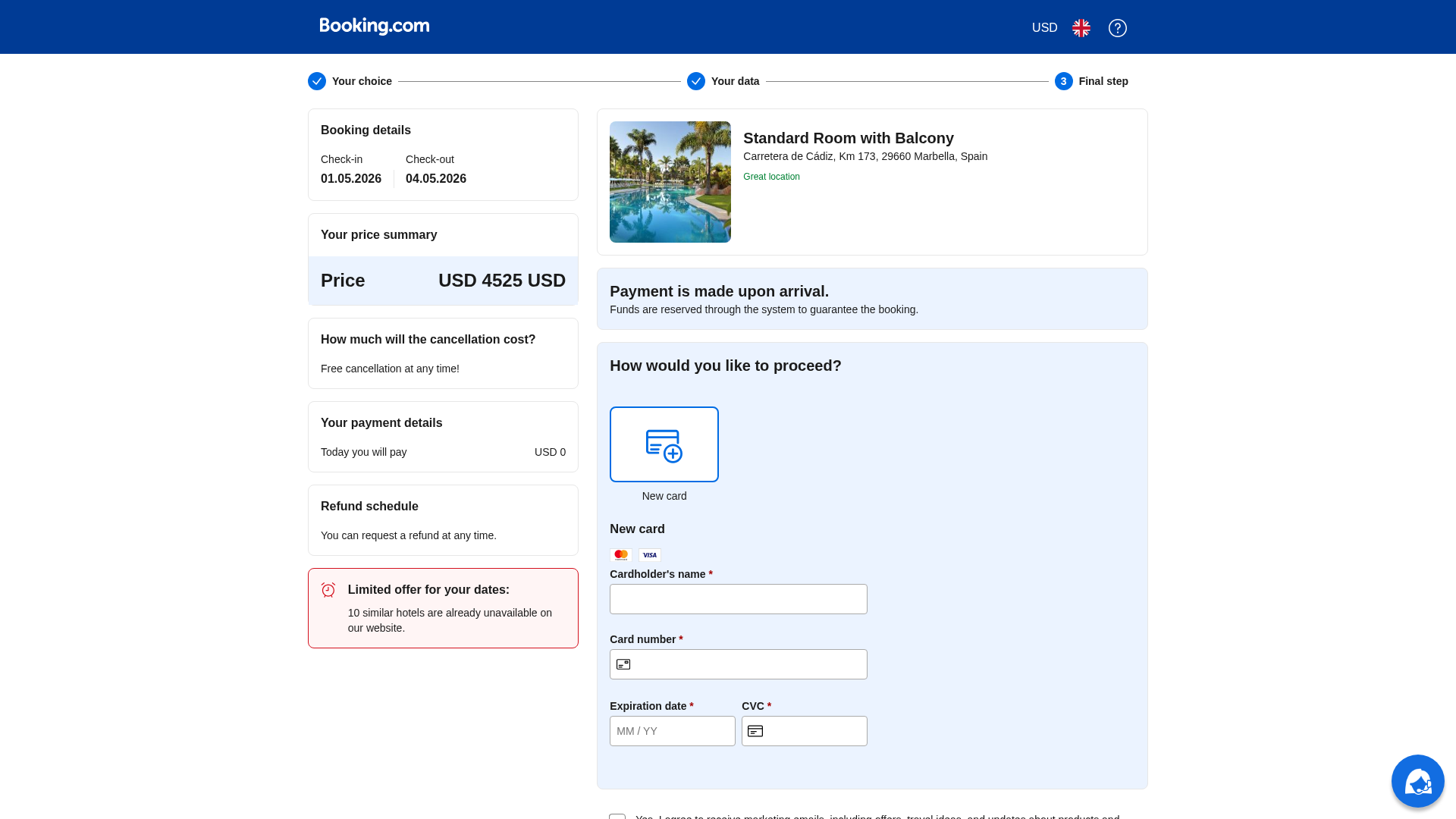Screen dimensions: 1456x819
Task: Click the card icon in the Card number field
Action: click(623, 664)
